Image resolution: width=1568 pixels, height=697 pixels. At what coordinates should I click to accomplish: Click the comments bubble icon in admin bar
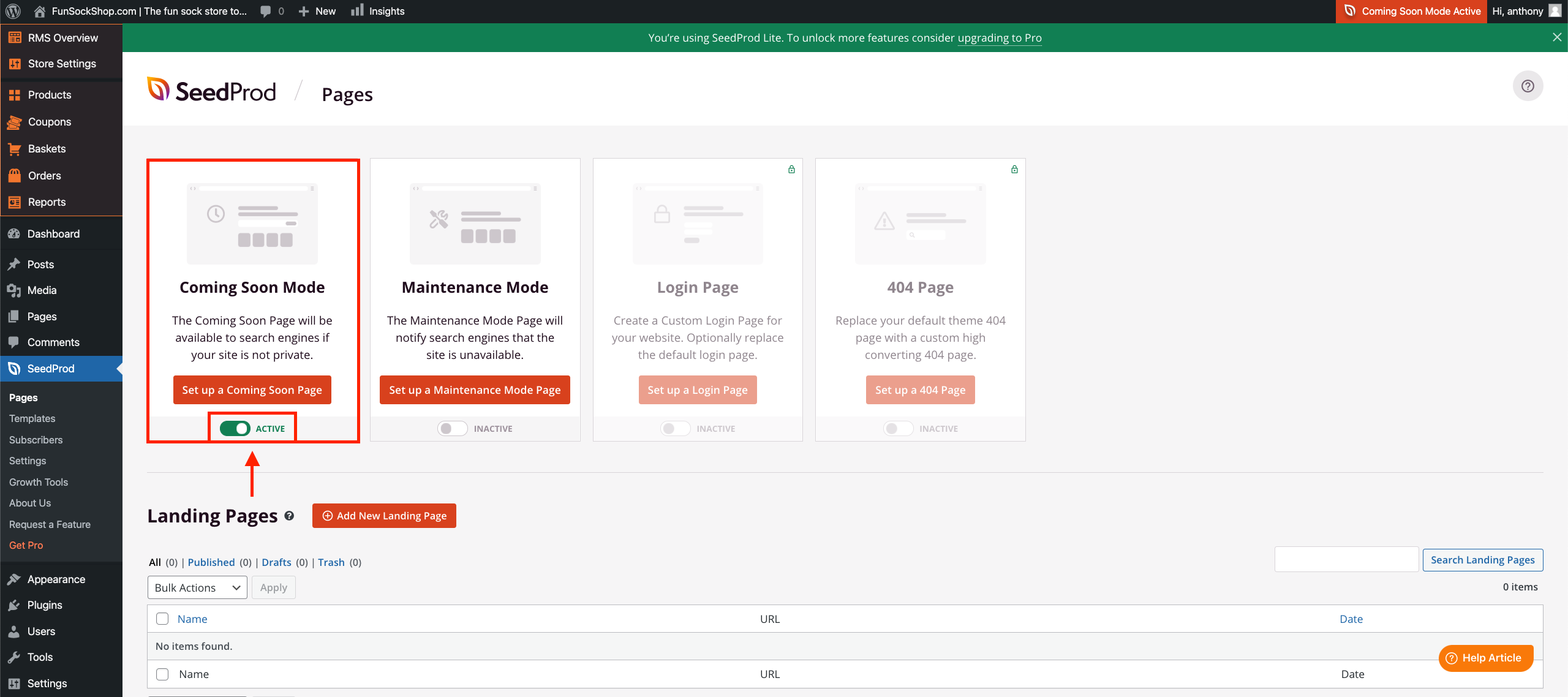[x=266, y=11]
